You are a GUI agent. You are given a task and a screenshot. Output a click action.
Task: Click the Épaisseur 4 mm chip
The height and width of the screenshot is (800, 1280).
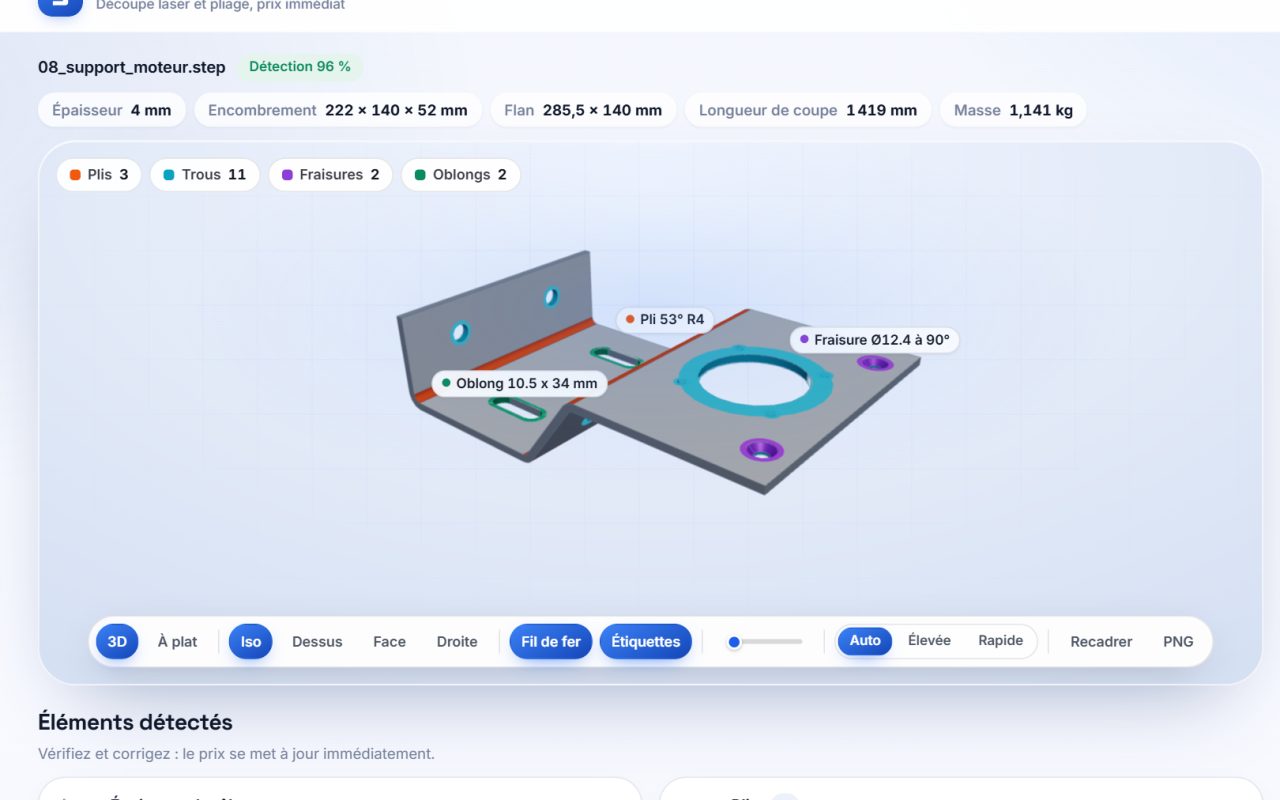[112, 110]
